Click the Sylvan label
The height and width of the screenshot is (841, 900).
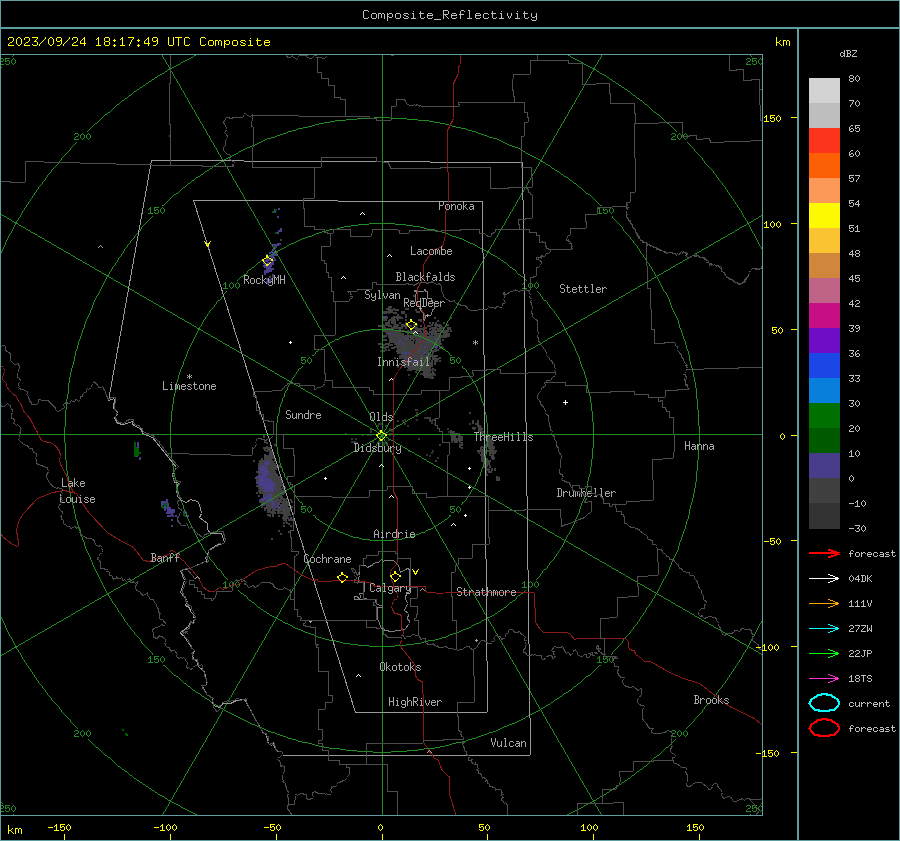[382, 295]
